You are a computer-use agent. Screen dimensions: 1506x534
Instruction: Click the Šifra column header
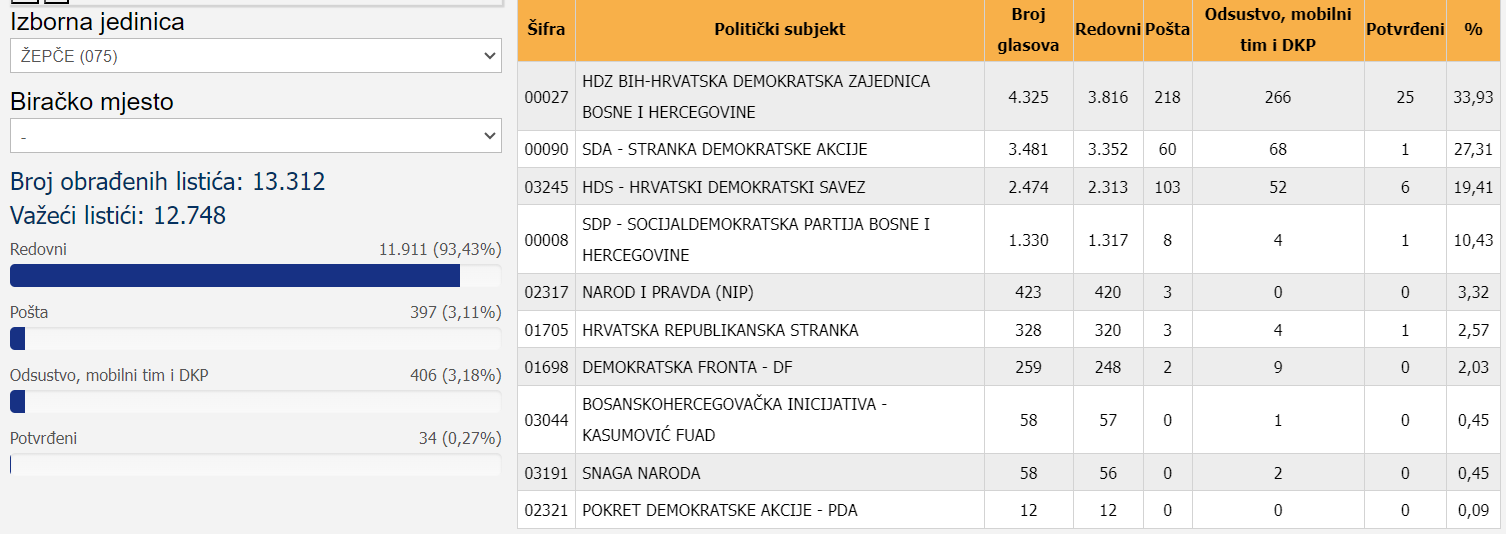(x=546, y=30)
